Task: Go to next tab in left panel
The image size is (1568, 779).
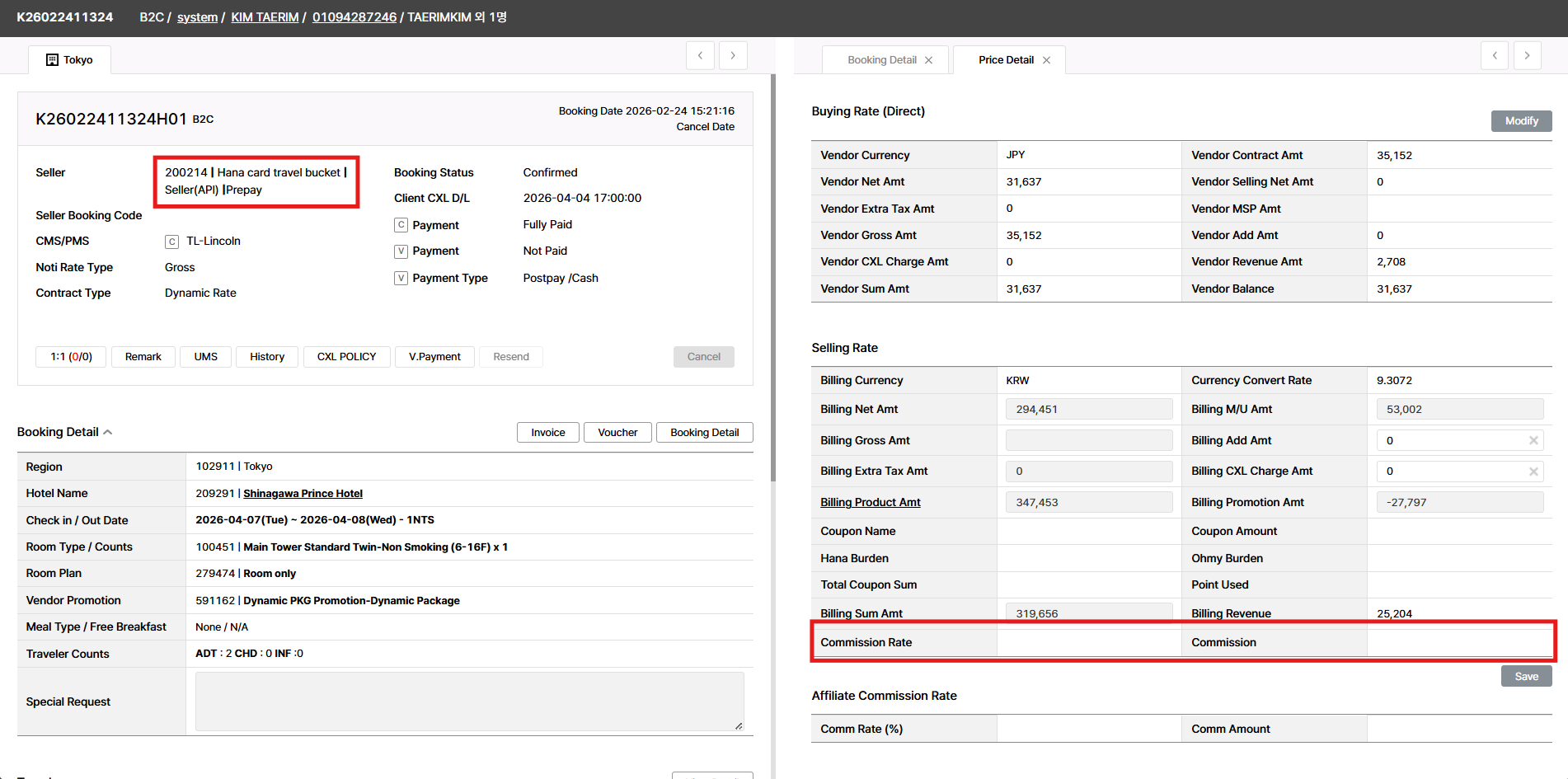Action: pos(733,55)
